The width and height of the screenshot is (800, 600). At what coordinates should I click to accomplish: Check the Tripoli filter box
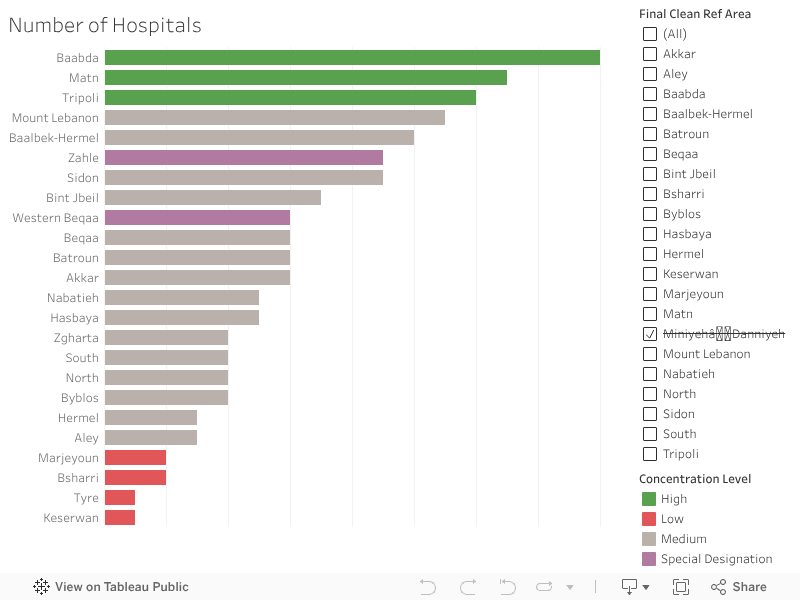pos(649,453)
